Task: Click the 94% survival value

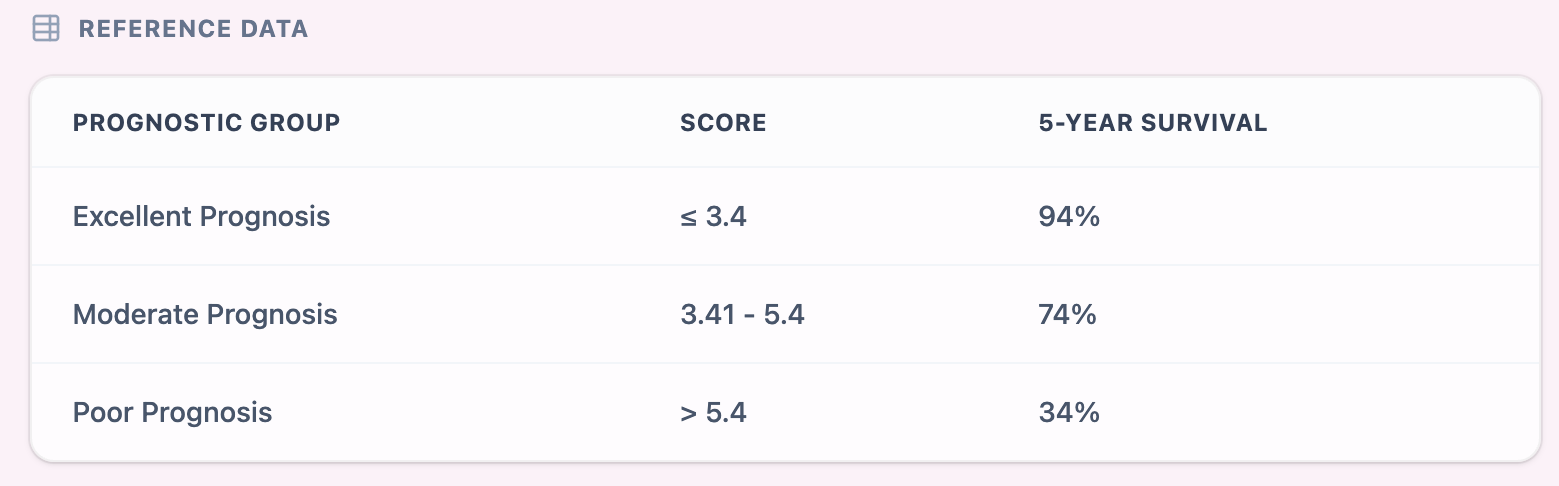Action: (1069, 216)
